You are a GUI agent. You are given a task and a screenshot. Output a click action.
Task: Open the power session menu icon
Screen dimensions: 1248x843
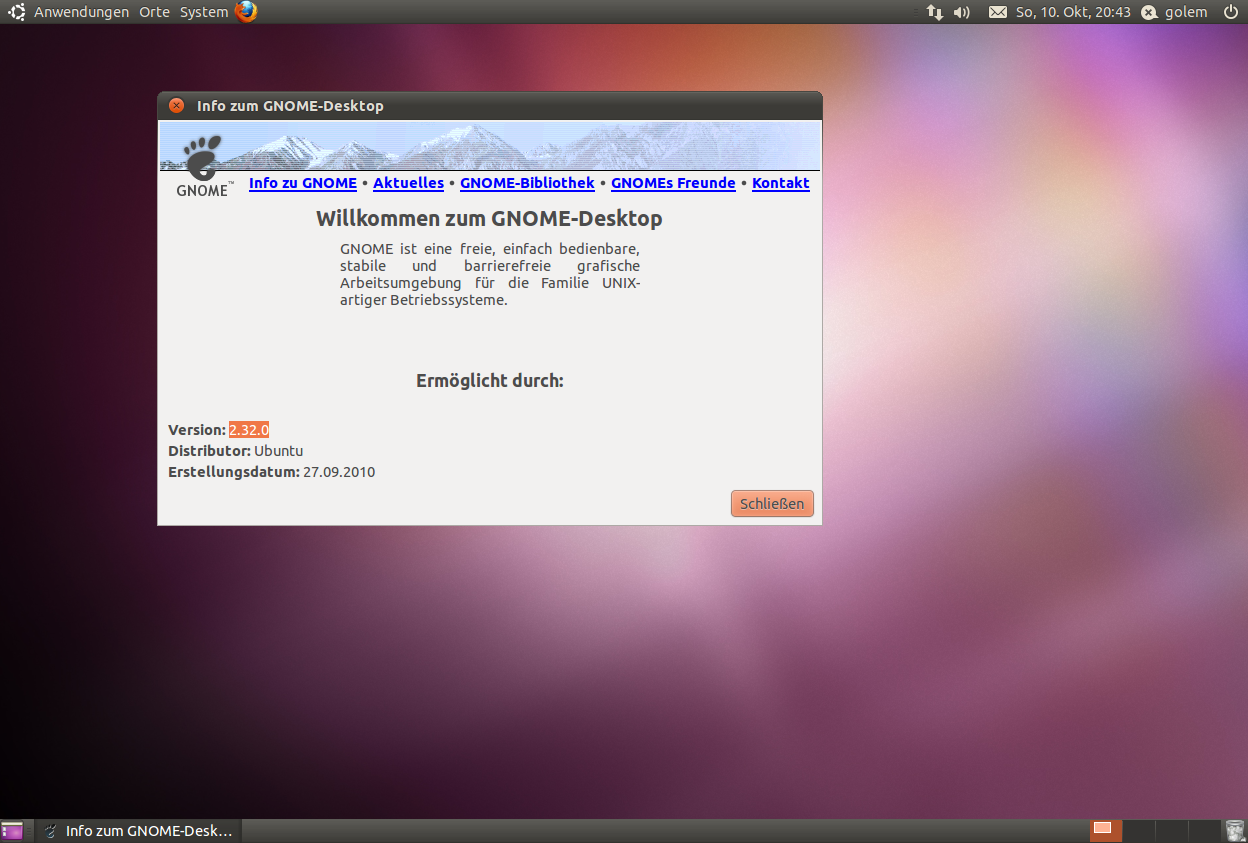pyautogui.click(x=1230, y=12)
